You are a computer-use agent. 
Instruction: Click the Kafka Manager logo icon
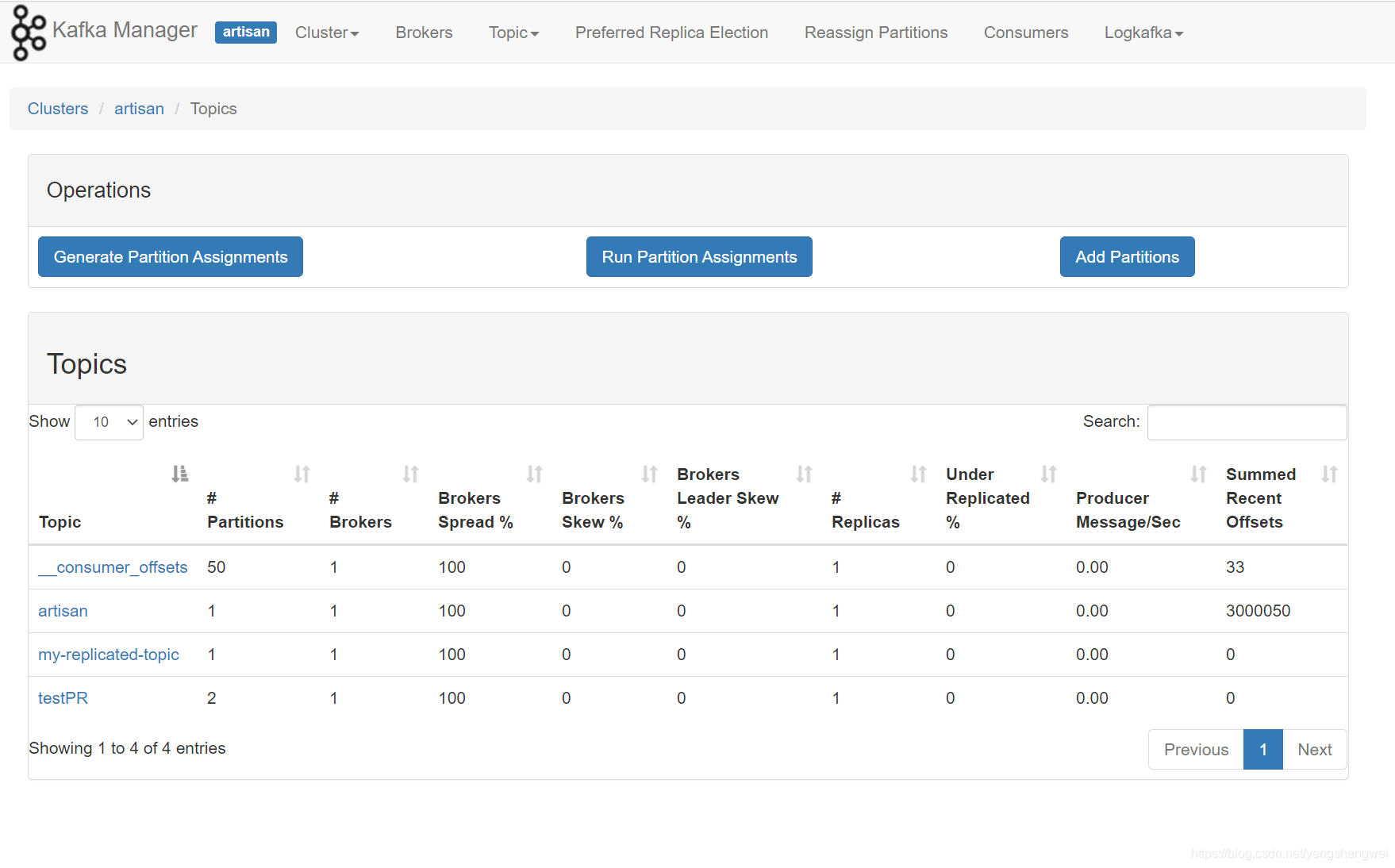pyautogui.click(x=29, y=33)
